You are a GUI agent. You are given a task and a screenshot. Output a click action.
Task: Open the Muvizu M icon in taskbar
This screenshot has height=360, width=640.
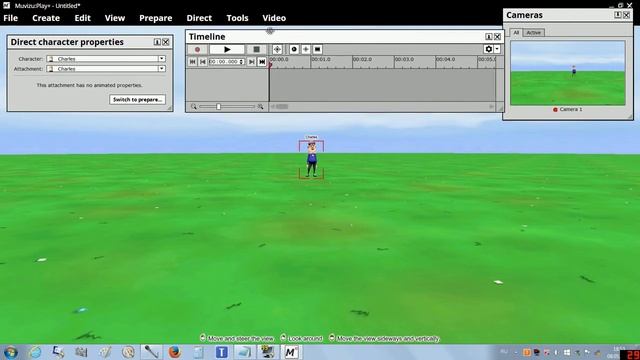tap(290, 352)
